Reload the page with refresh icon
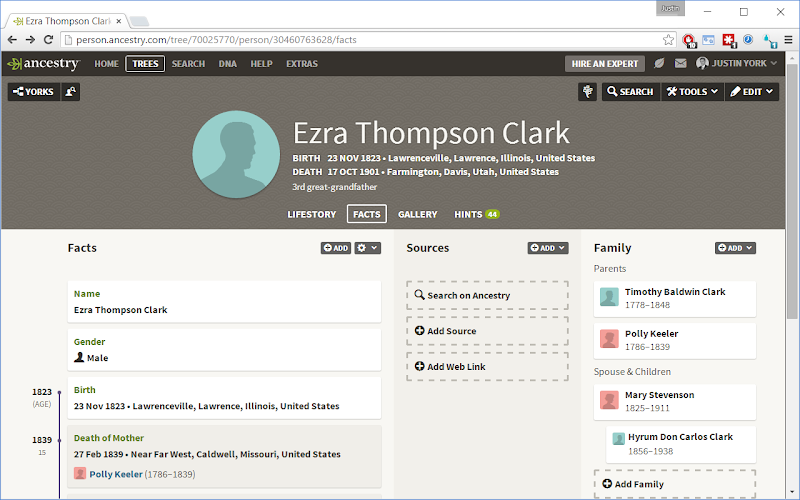This screenshot has height=500, width=800. click(48, 40)
